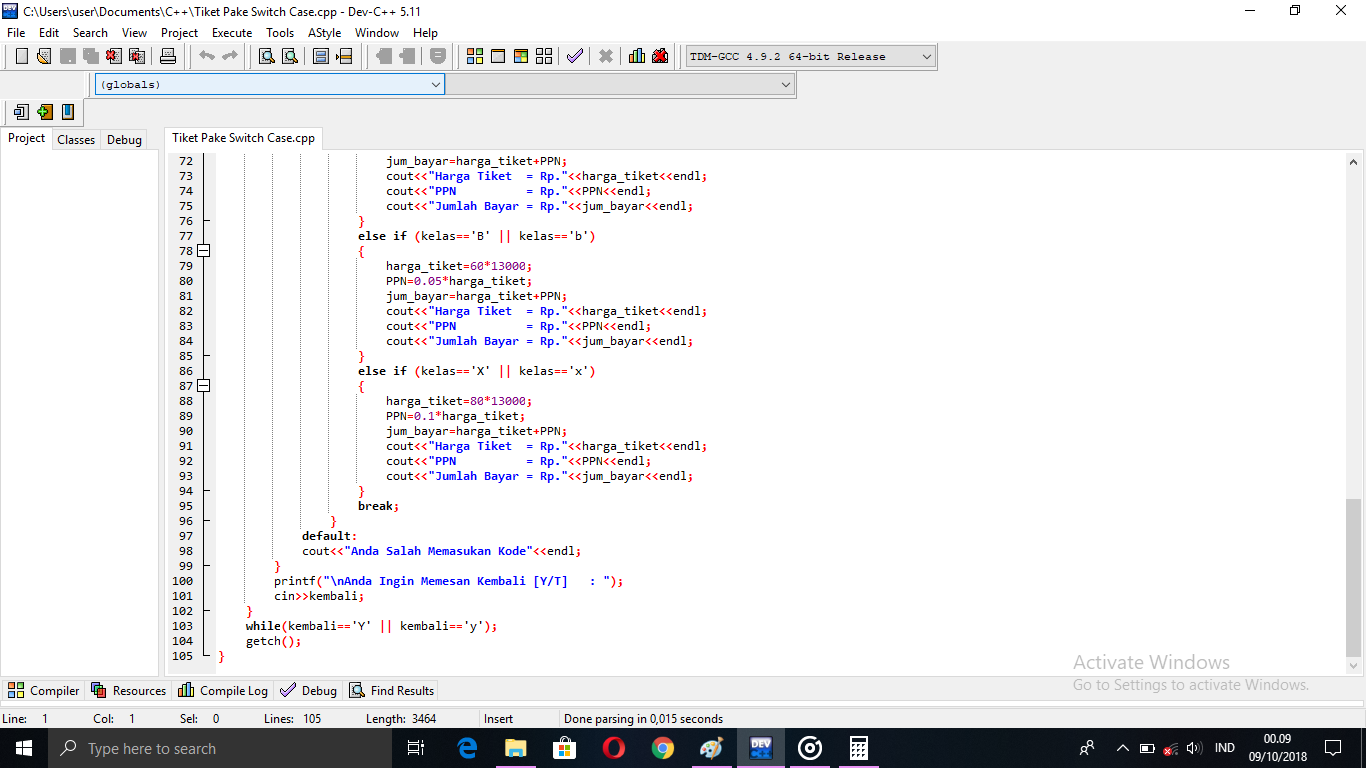Viewport: 1366px width, 768px height.
Task: Open the (globals) class browser dropdown
Action: click(x=437, y=84)
